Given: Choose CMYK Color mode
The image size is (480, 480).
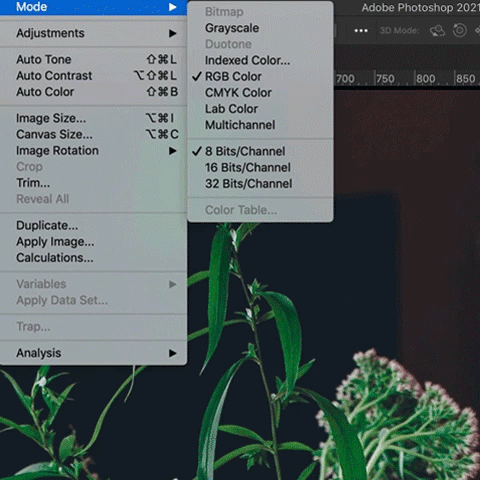Looking at the screenshot, I should (x=238, y=93).
